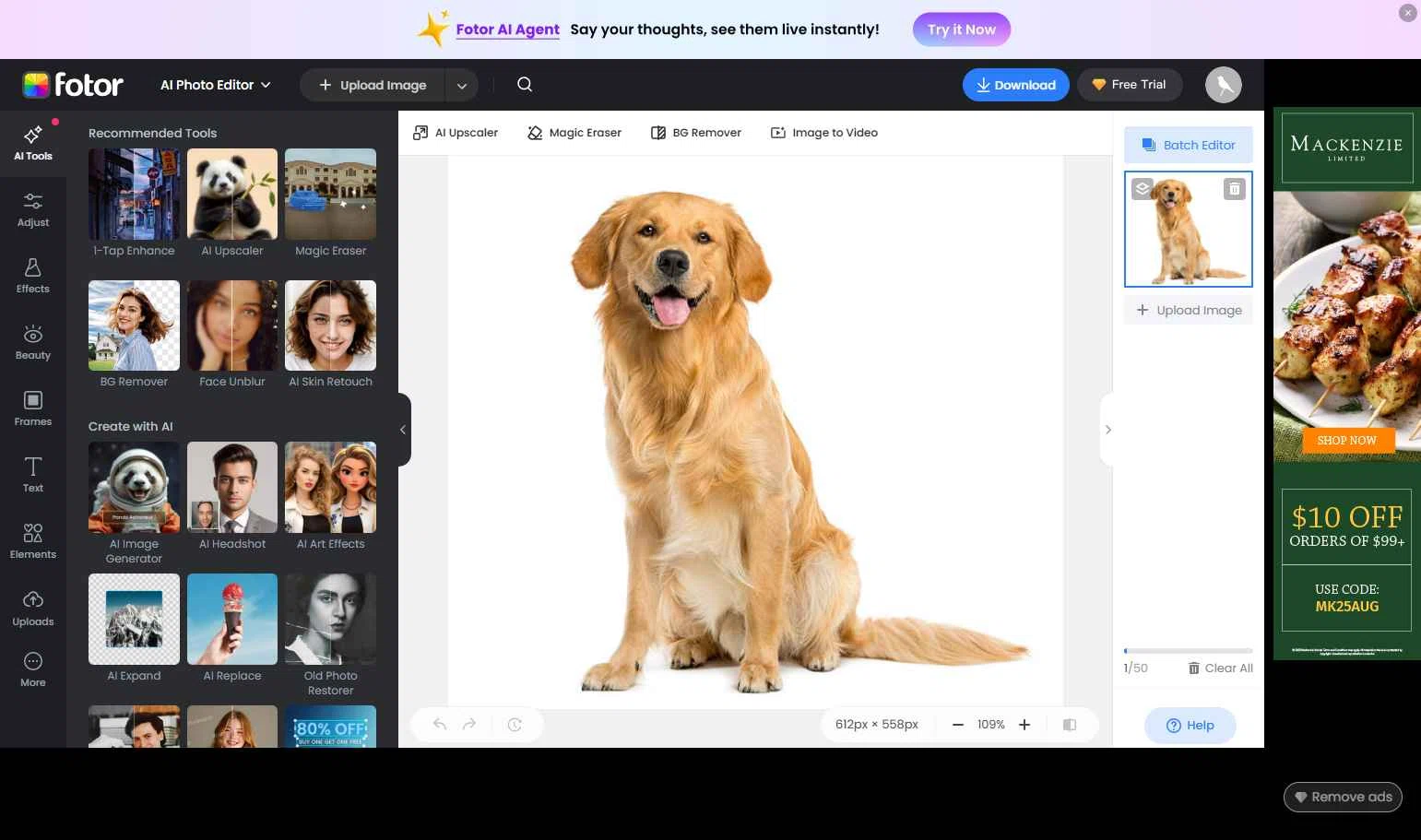The image size is (1421, 840).
Task: Open Upload Image dropdown arrow
Action: pyautogui.click(x=461, y=86)
